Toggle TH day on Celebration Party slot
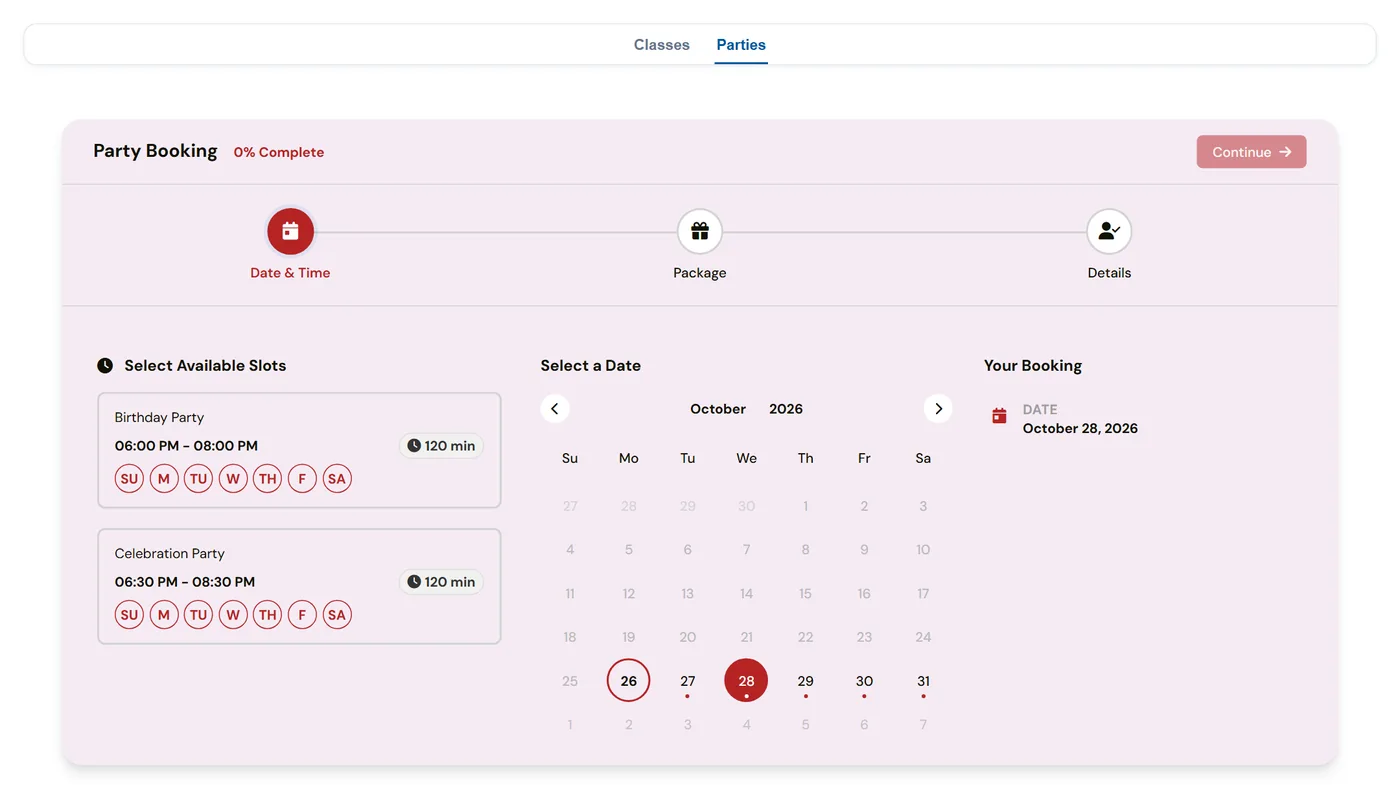 tap(268, 615)
